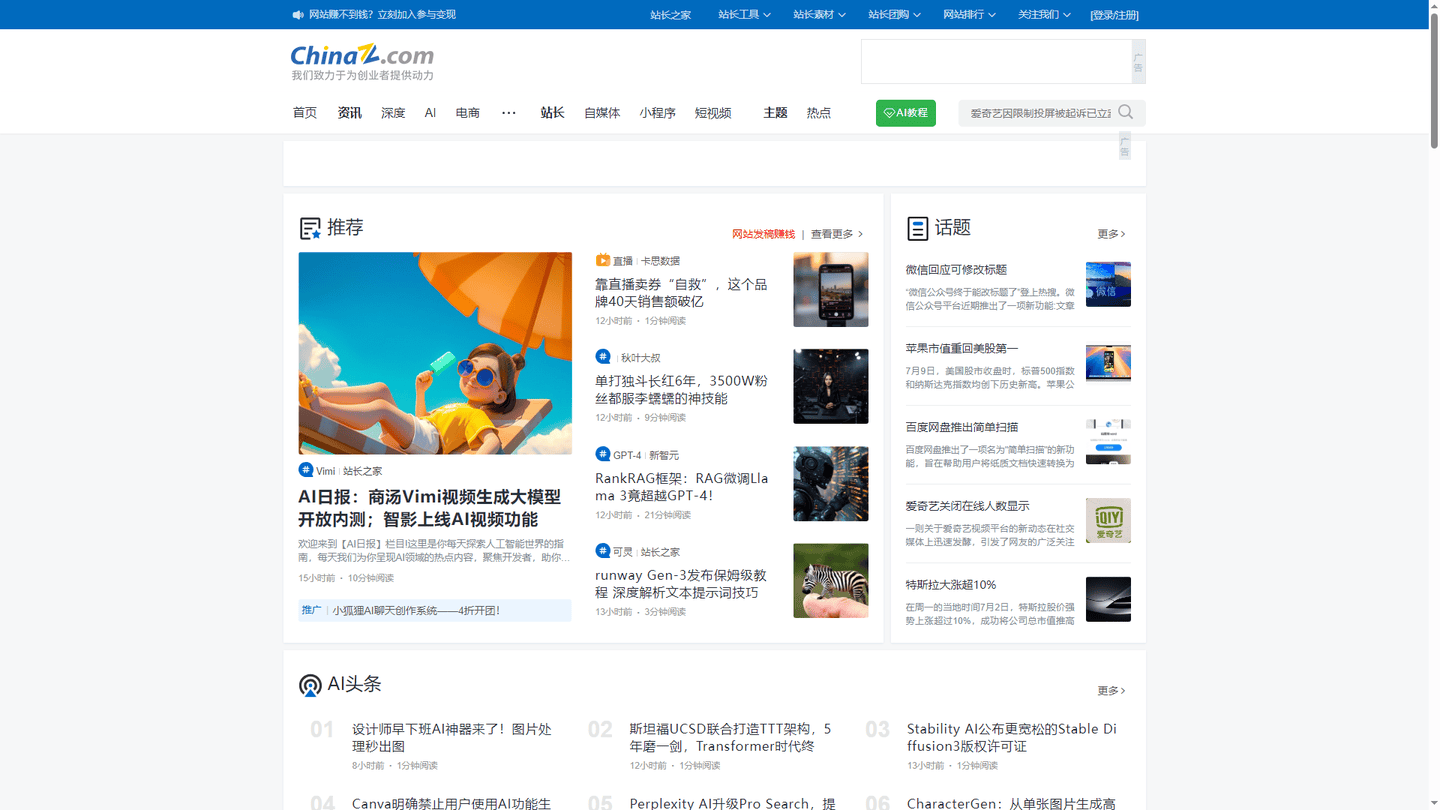Screen dimensions: 1440x810
Task: Open the 热点 nav item
Action: (819, 113)
